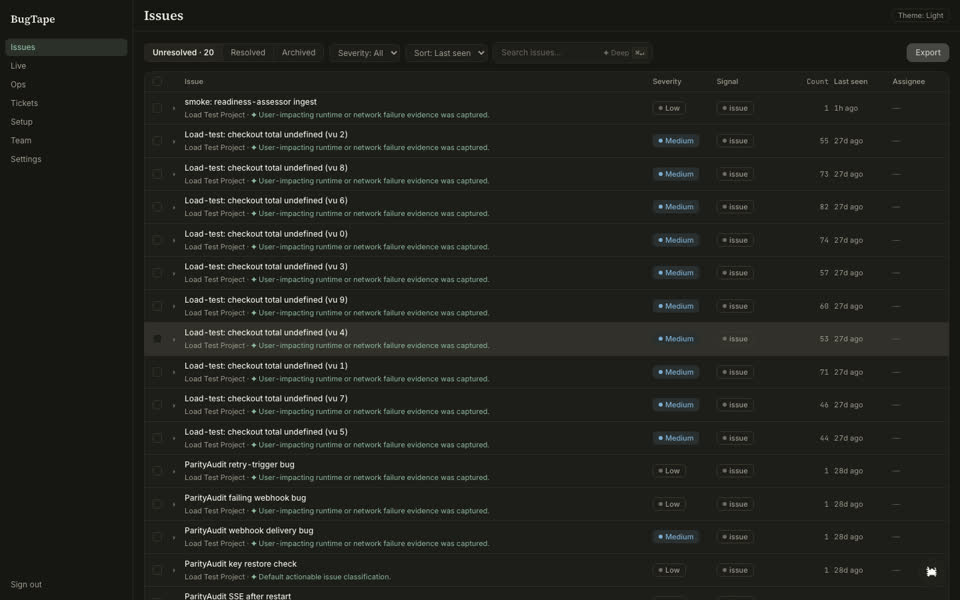Check the ParityAudit key restore check row

click(x=157, y=570)
